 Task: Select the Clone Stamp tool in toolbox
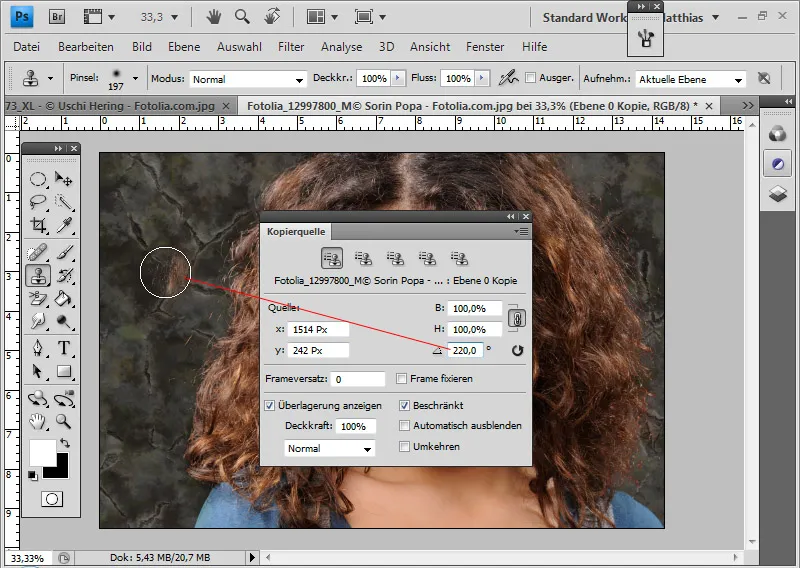click(x=38, y=276)
